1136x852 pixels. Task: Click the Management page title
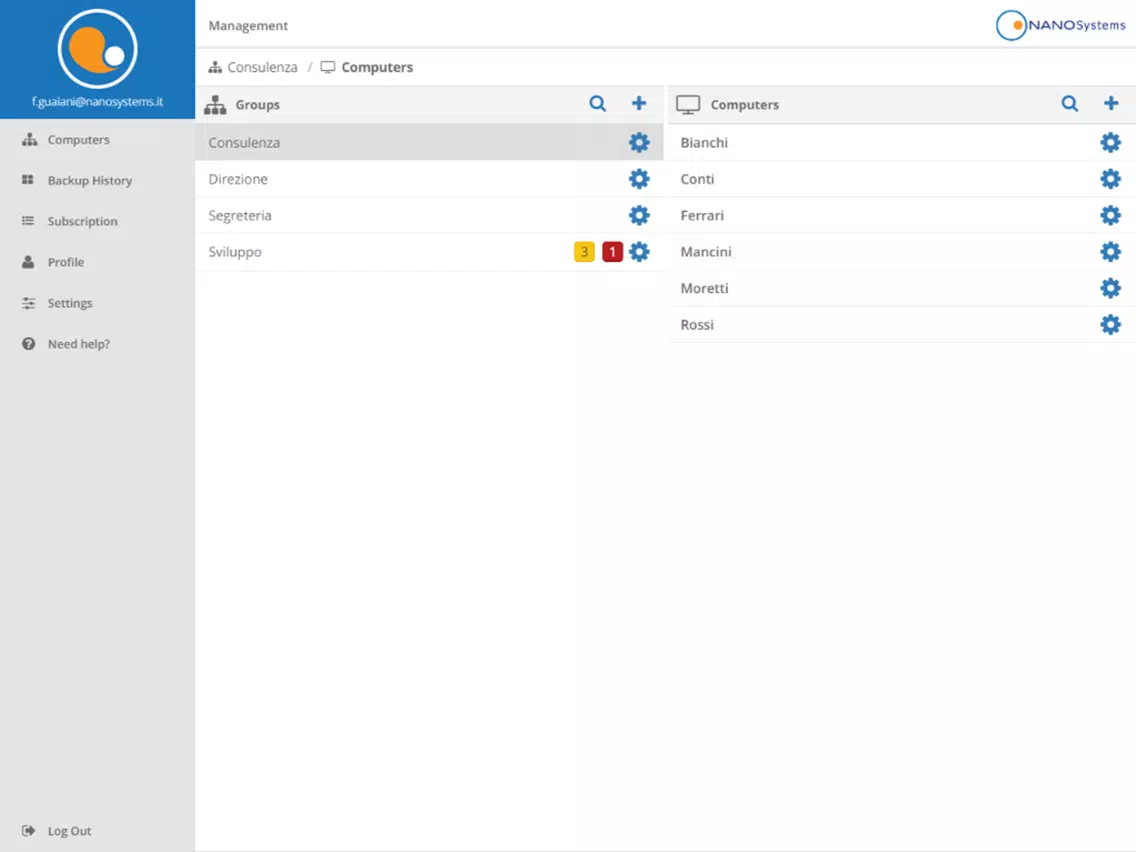(248, 26)
